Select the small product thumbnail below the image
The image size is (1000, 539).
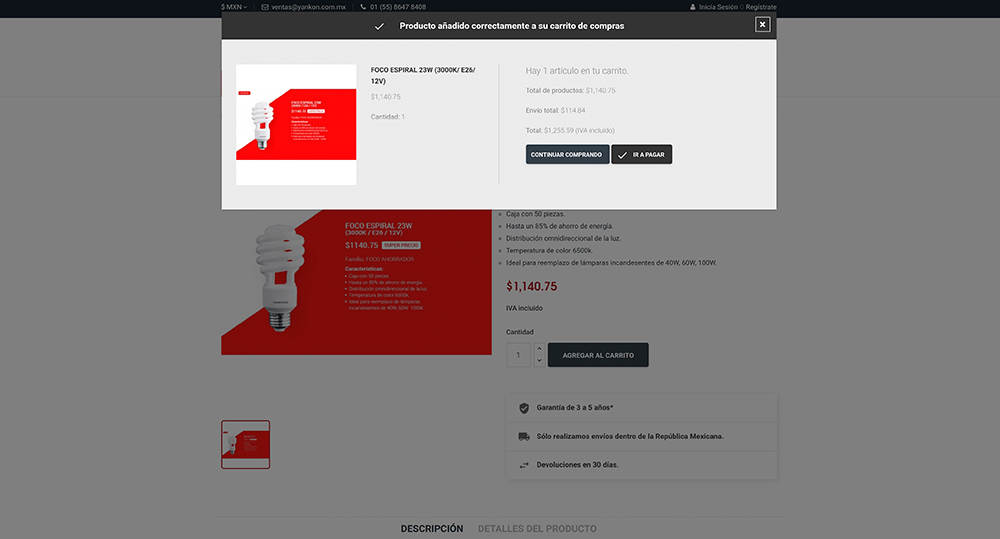click(x=245, y=444)
